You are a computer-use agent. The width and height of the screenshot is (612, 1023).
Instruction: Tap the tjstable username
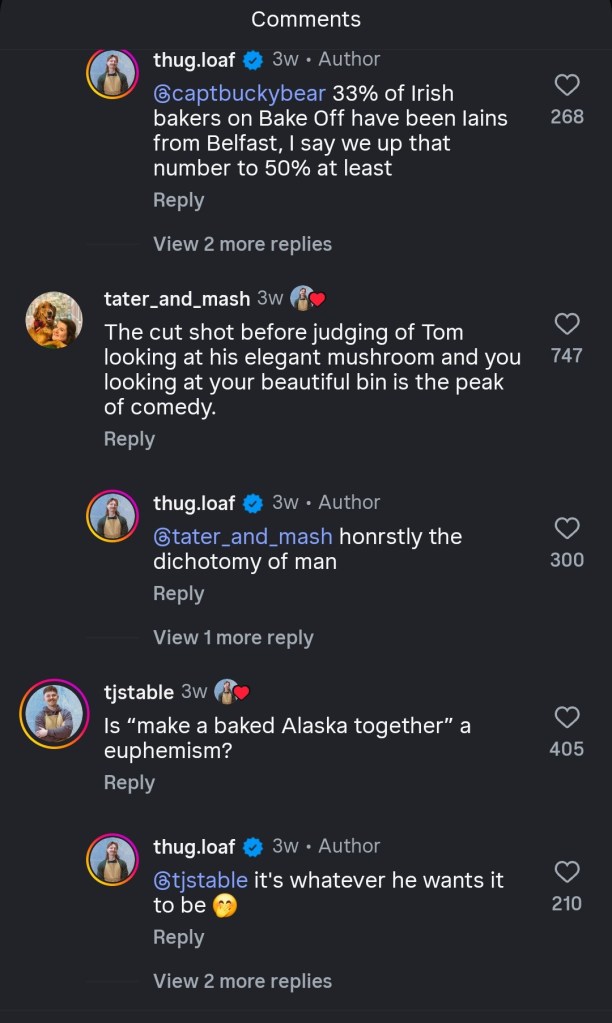pos(139,692)
